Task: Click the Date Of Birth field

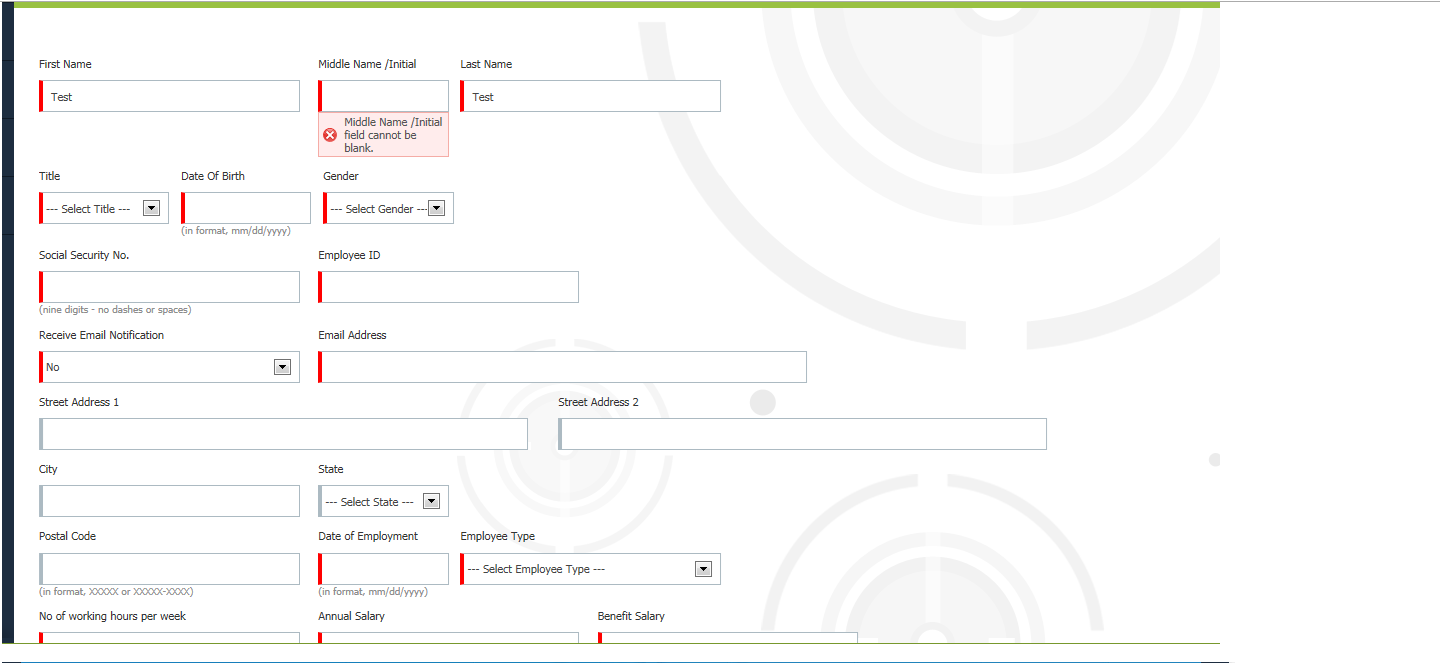Action: tap(246, 208)
